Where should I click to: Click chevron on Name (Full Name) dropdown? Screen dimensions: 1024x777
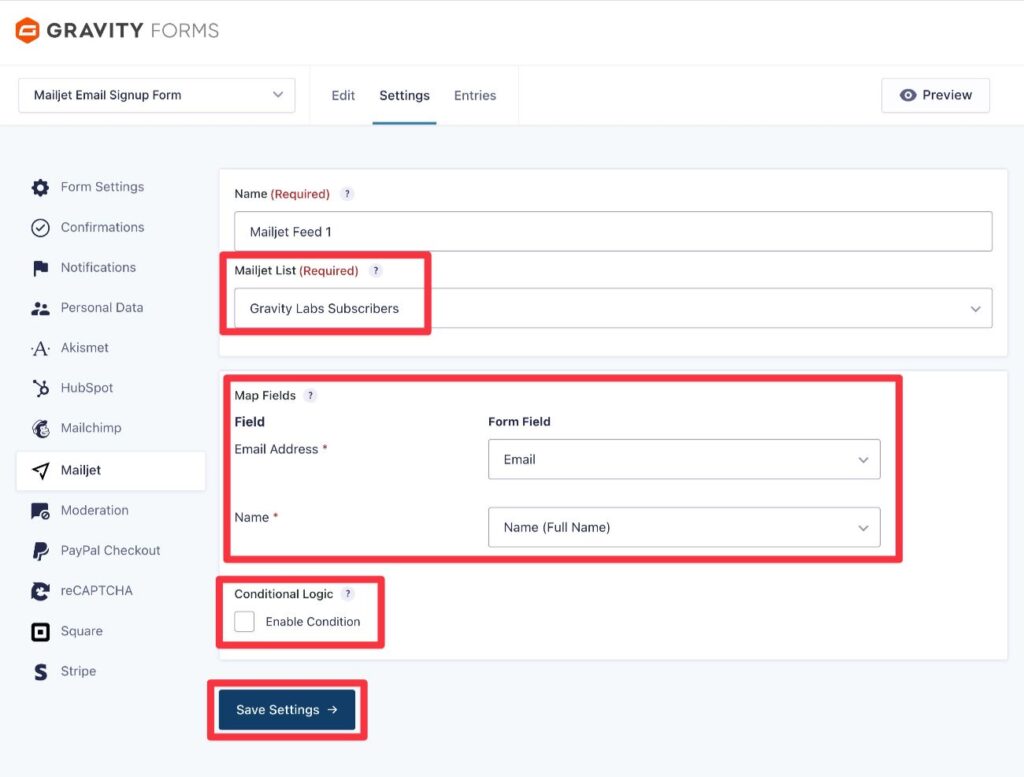(863, 528)
